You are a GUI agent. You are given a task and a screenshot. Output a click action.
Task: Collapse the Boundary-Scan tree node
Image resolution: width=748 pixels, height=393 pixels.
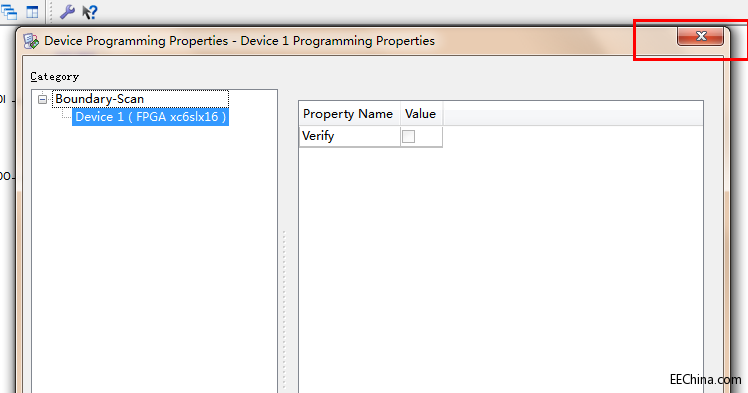click(42, 99)
